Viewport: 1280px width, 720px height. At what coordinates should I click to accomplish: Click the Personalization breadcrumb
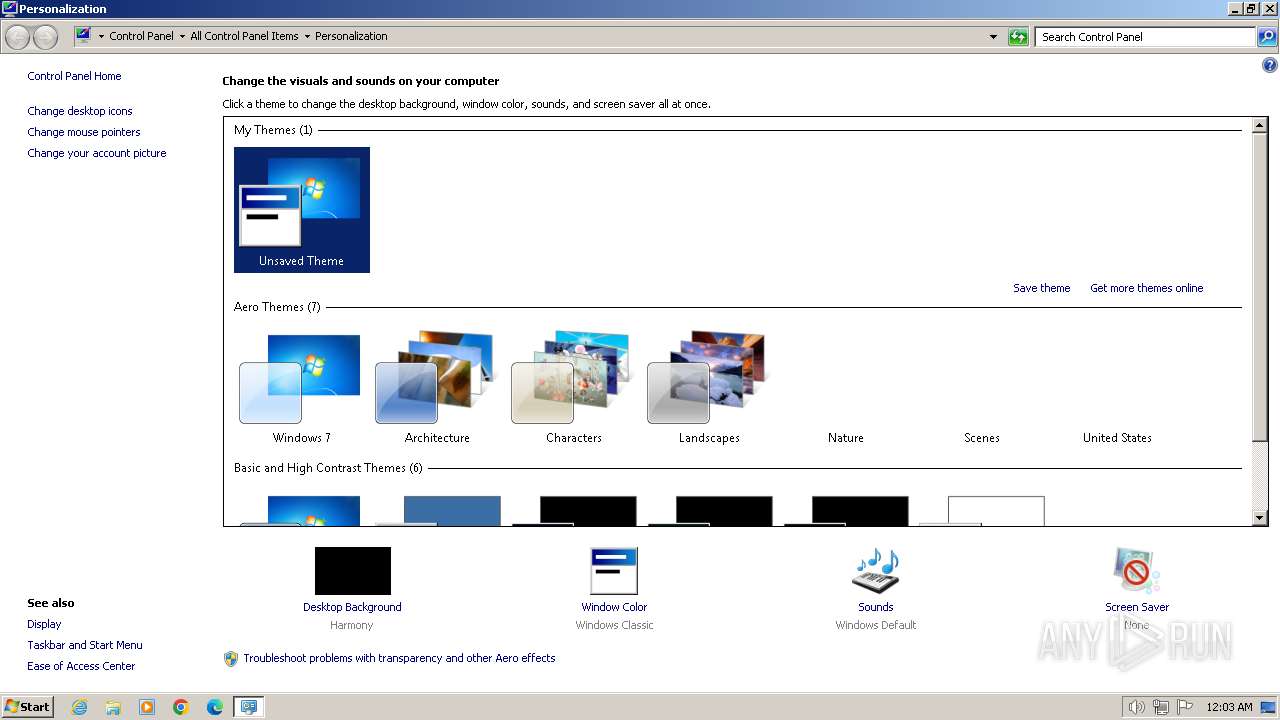click(351, 36)
